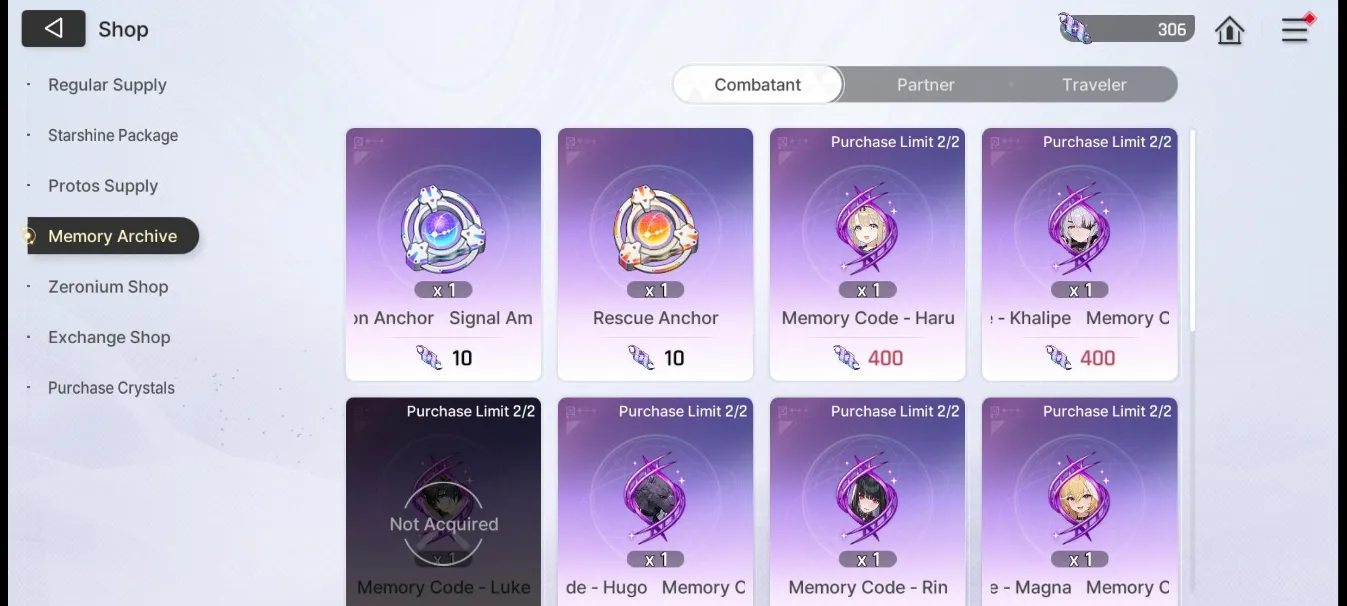The width and height of the screenshot is (1347, 606).
Task: Go back using the arrow button
Action: point(54,29)
